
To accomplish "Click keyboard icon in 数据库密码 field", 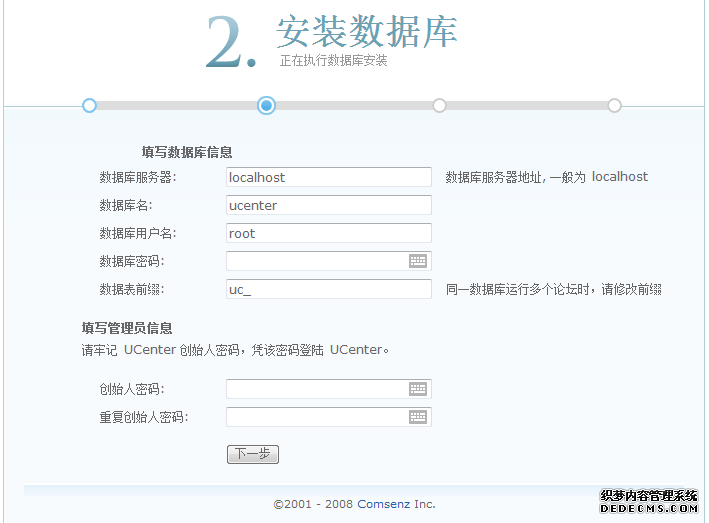I will pyautogui.click(x=418, y=261).
